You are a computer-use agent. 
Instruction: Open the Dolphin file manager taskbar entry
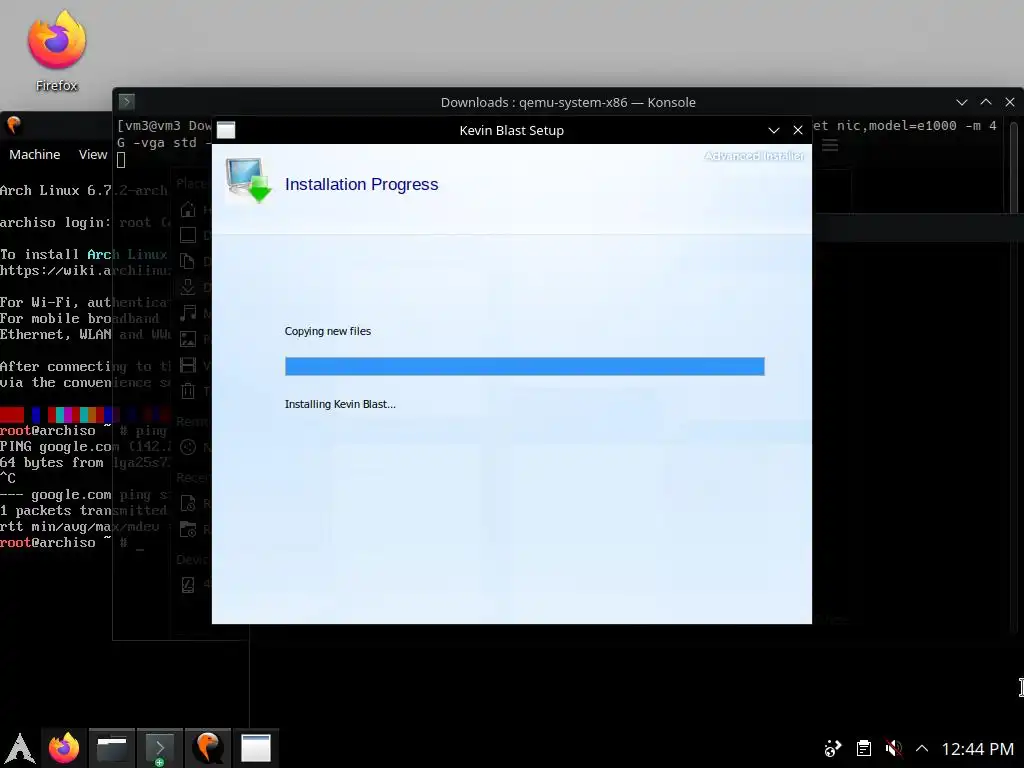[x=112, y=748]
